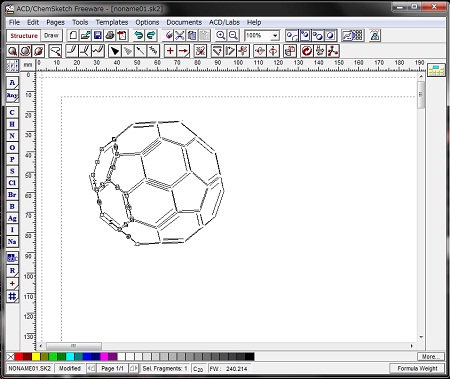Select the Draw Chains tool
The height and width of the screenshot is (379, 450).
click(x=98, y=51)
